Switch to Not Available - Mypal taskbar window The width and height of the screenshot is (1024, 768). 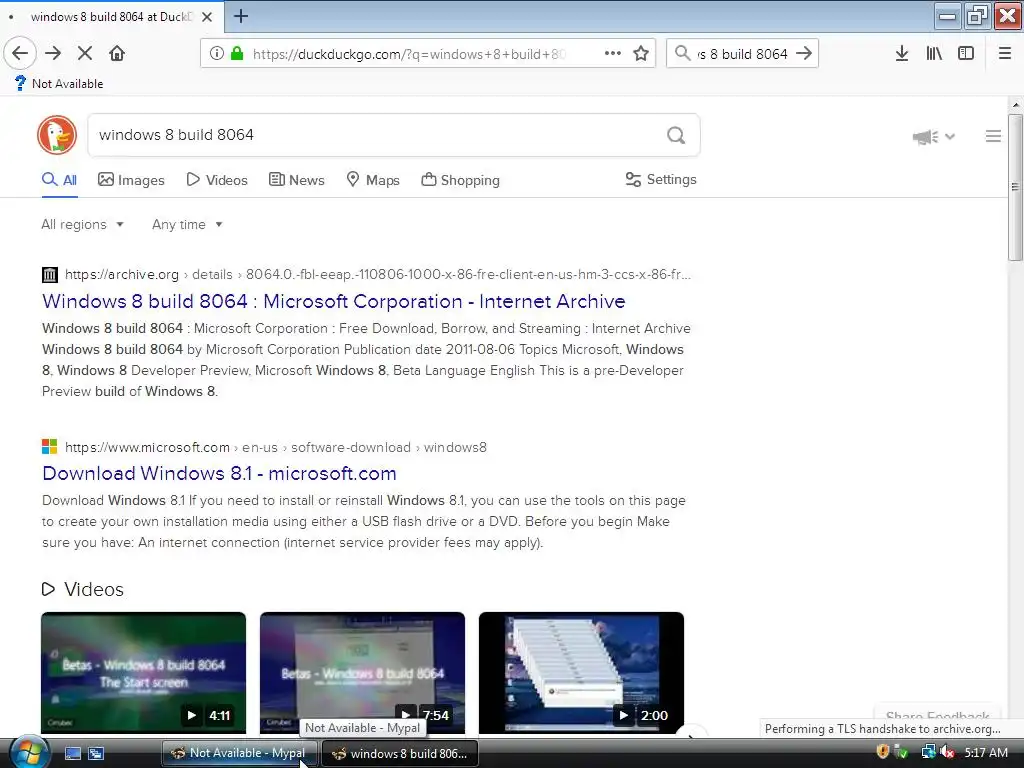pos(240,754)
